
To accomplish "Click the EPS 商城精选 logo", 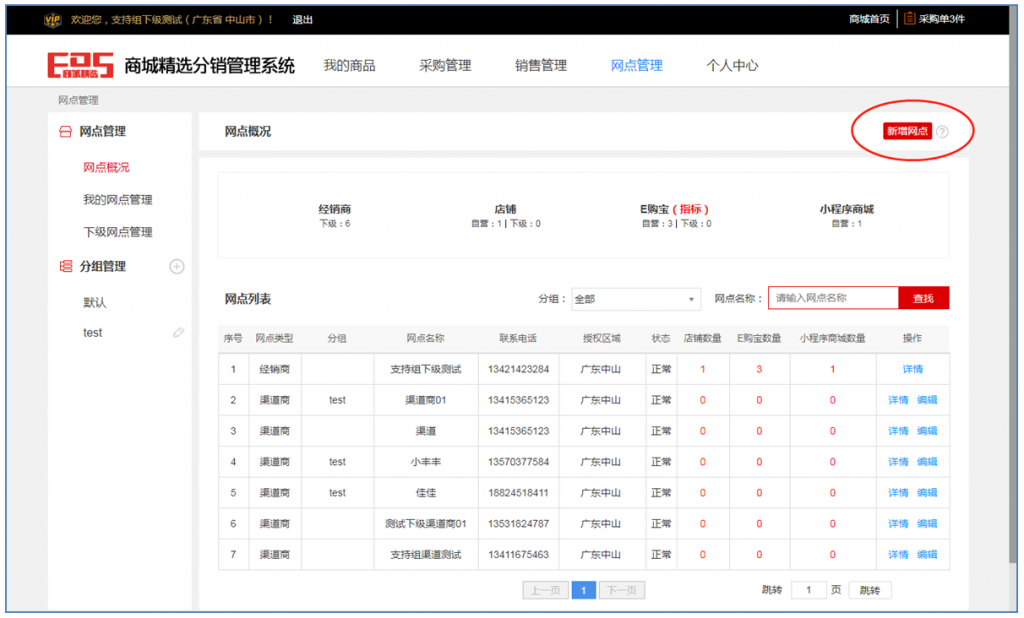I will tap(80, 65).
